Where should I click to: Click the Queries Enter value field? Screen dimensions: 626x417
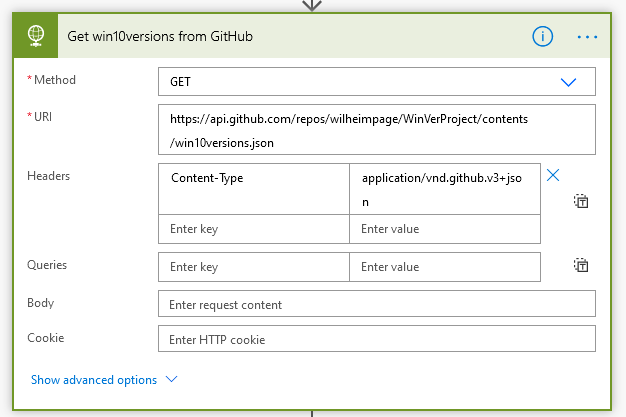coord(444,267)
